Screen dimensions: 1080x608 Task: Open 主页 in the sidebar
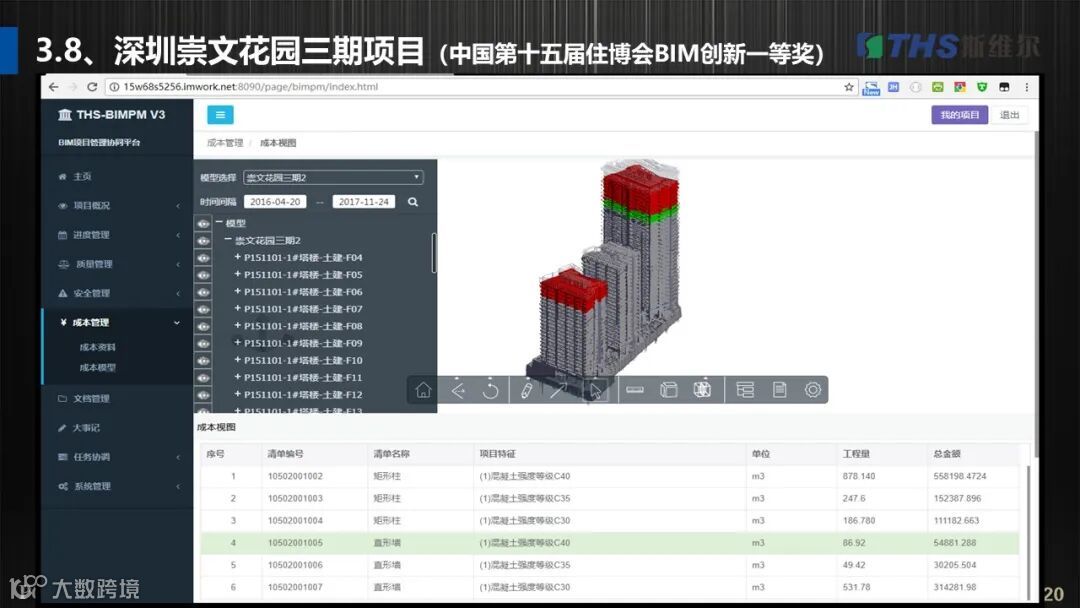pyautogui.click(x=82, y=177)
